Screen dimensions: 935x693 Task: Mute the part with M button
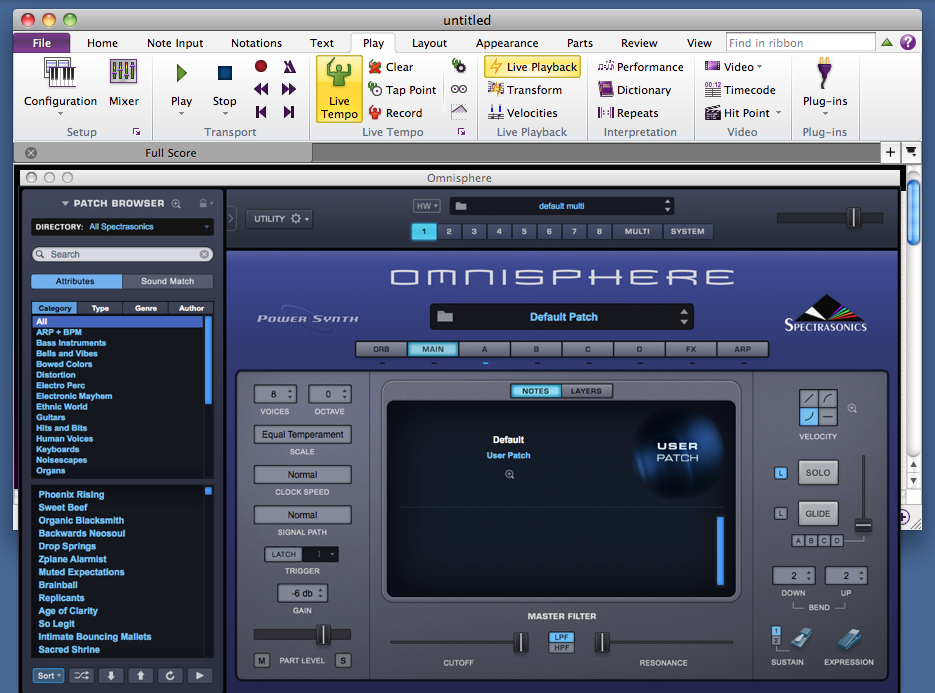(x=262, y=660)
